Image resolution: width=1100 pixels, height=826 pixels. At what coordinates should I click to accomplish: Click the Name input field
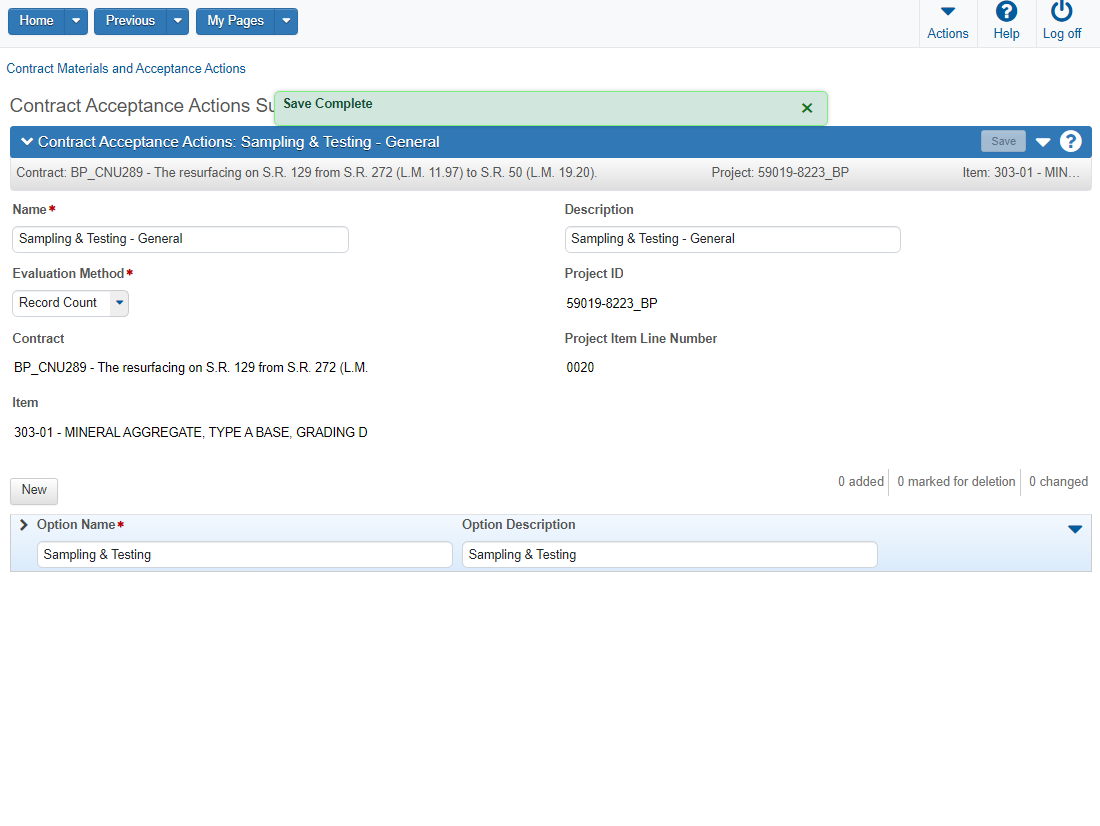(180, 239)
